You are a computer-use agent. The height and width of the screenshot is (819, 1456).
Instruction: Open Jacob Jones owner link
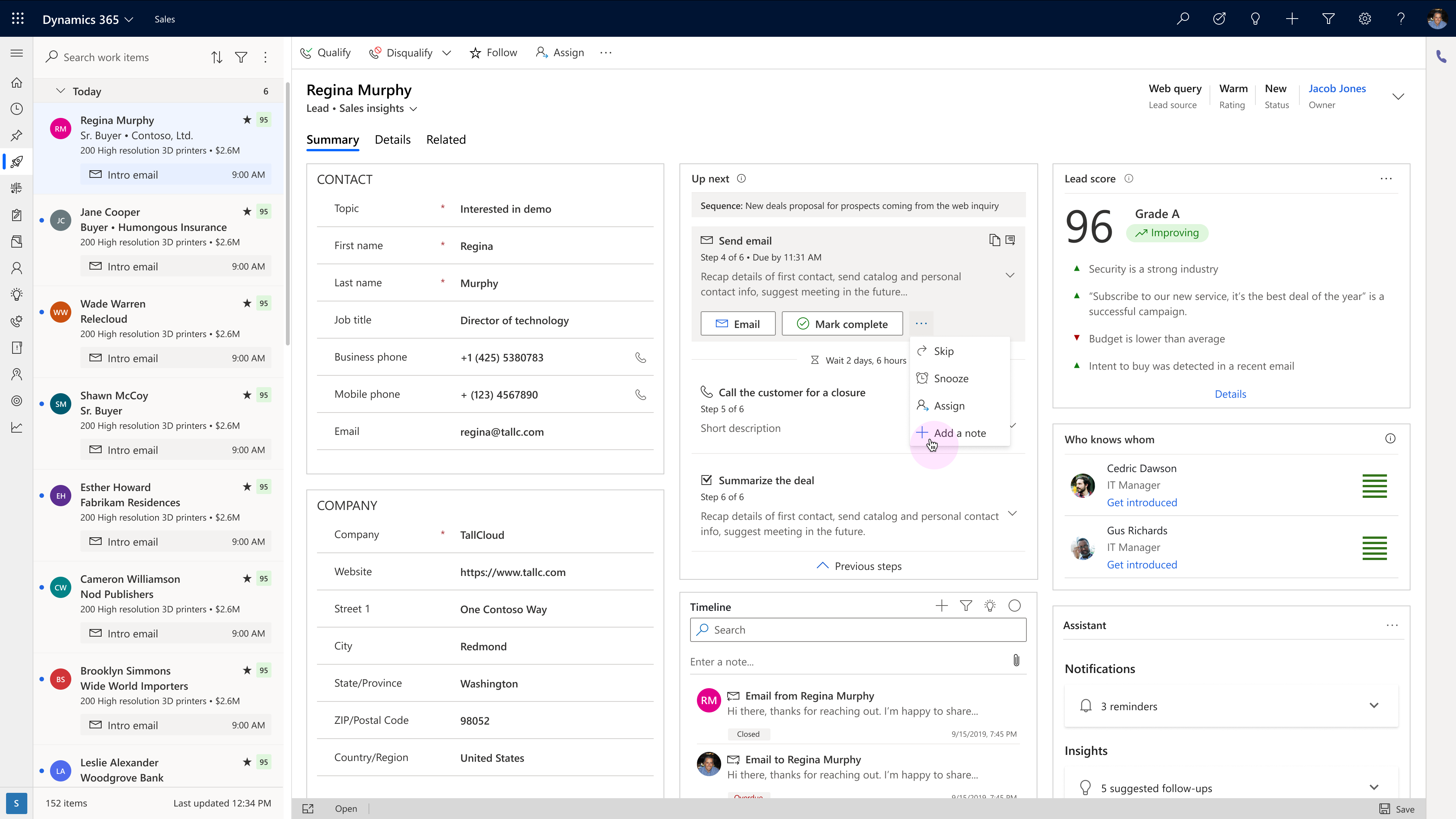coord(1337,89)
